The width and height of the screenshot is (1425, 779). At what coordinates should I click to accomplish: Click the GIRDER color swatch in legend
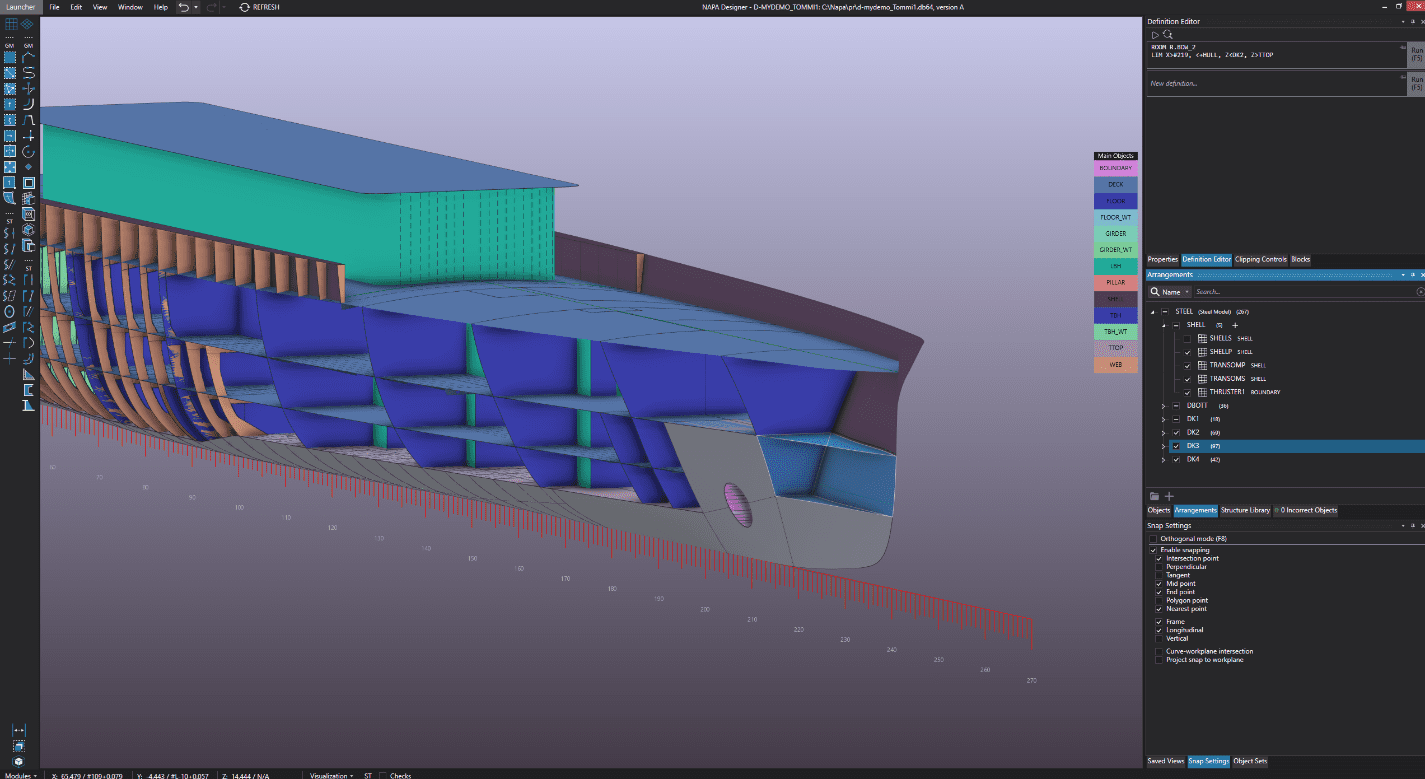click(x=1115, y=234)
